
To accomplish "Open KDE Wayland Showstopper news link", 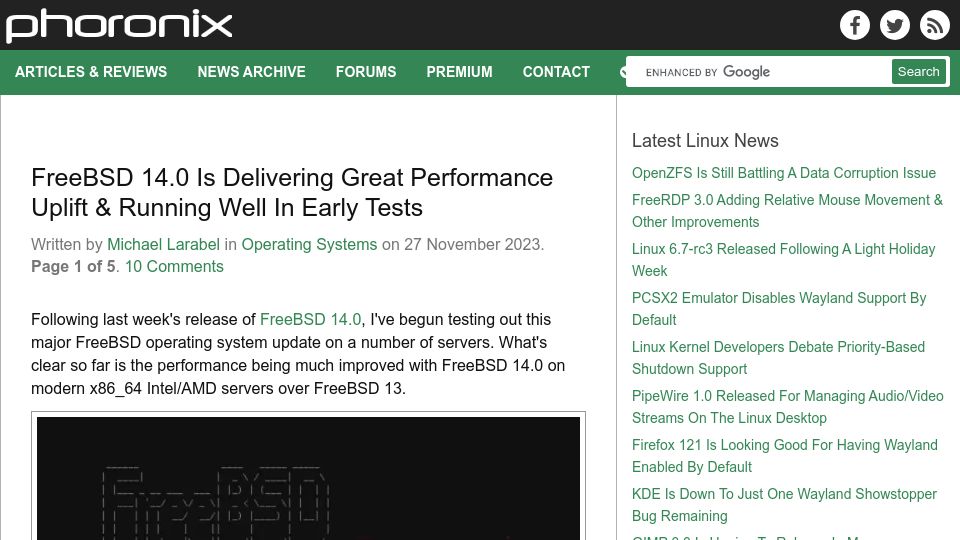I will pyautogui.click(x=784, y=504).
